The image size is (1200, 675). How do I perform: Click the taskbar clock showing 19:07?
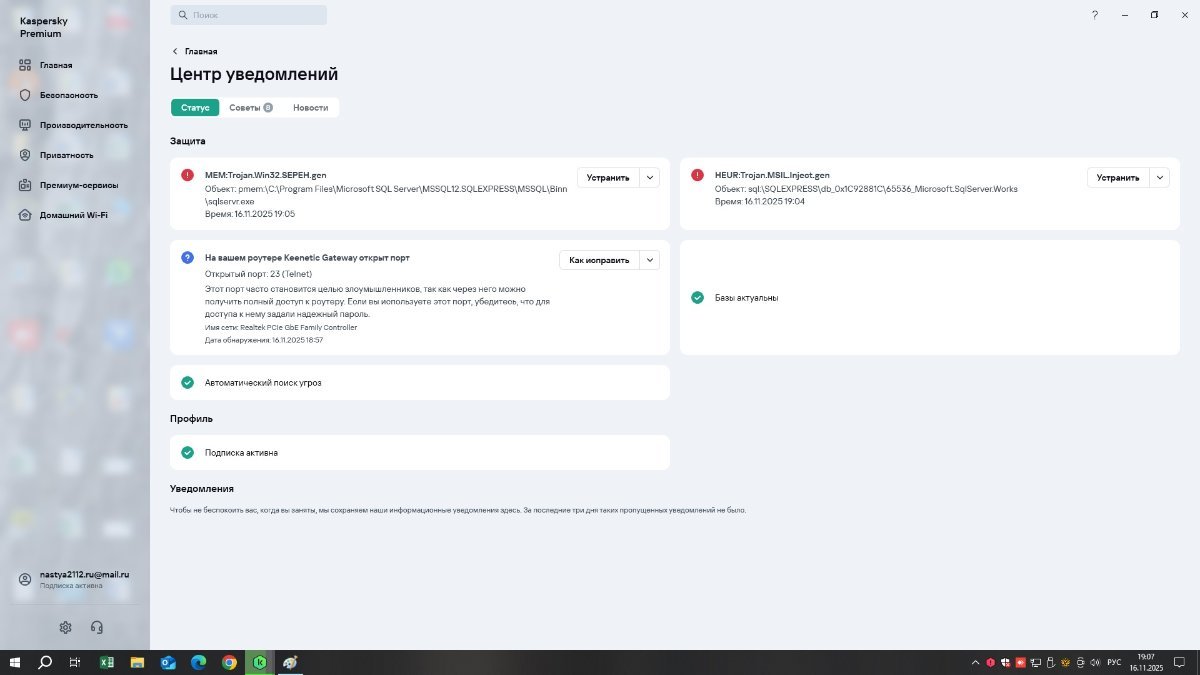[1146, 662]
